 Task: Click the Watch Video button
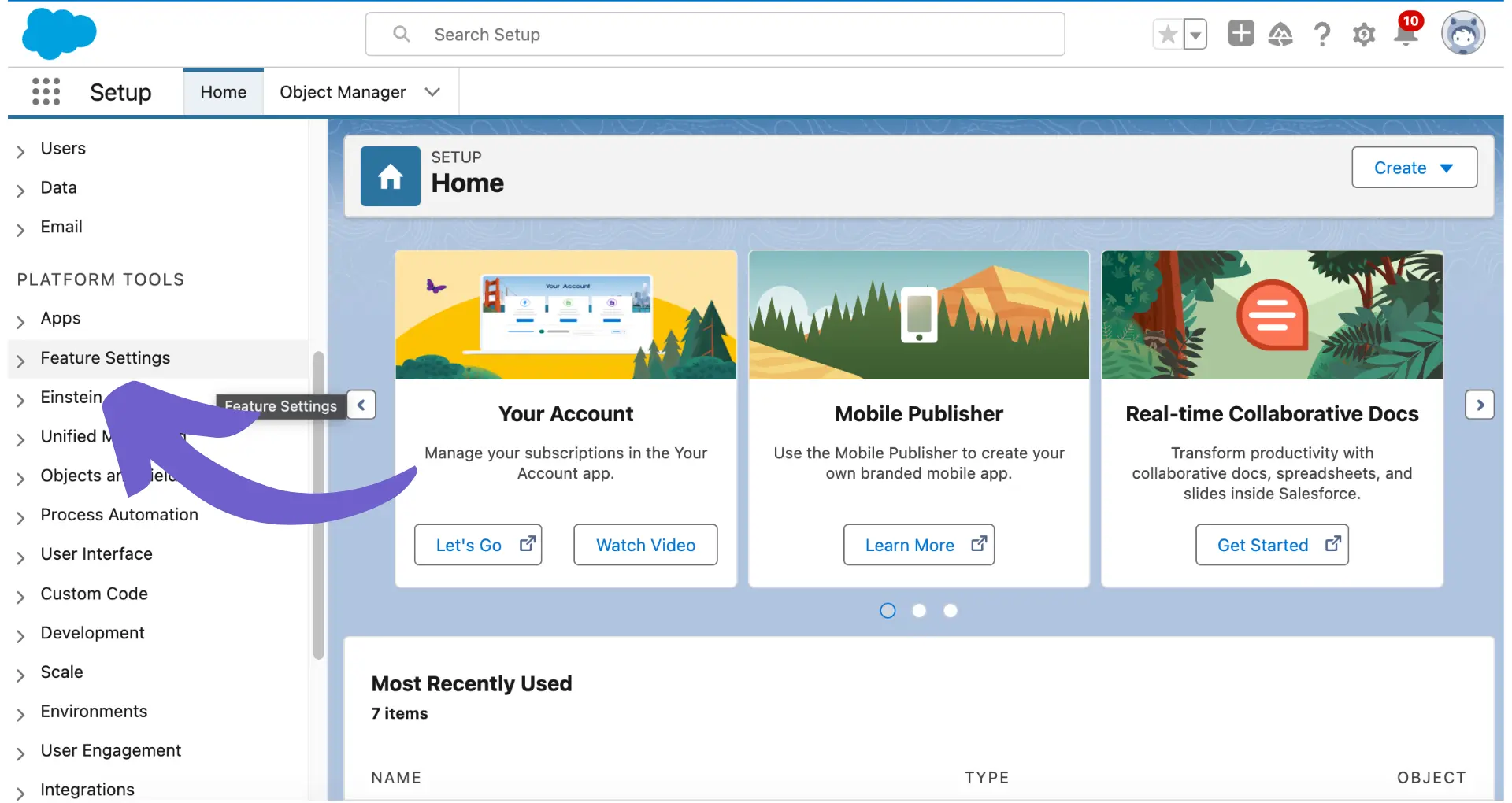coord(646,545)
